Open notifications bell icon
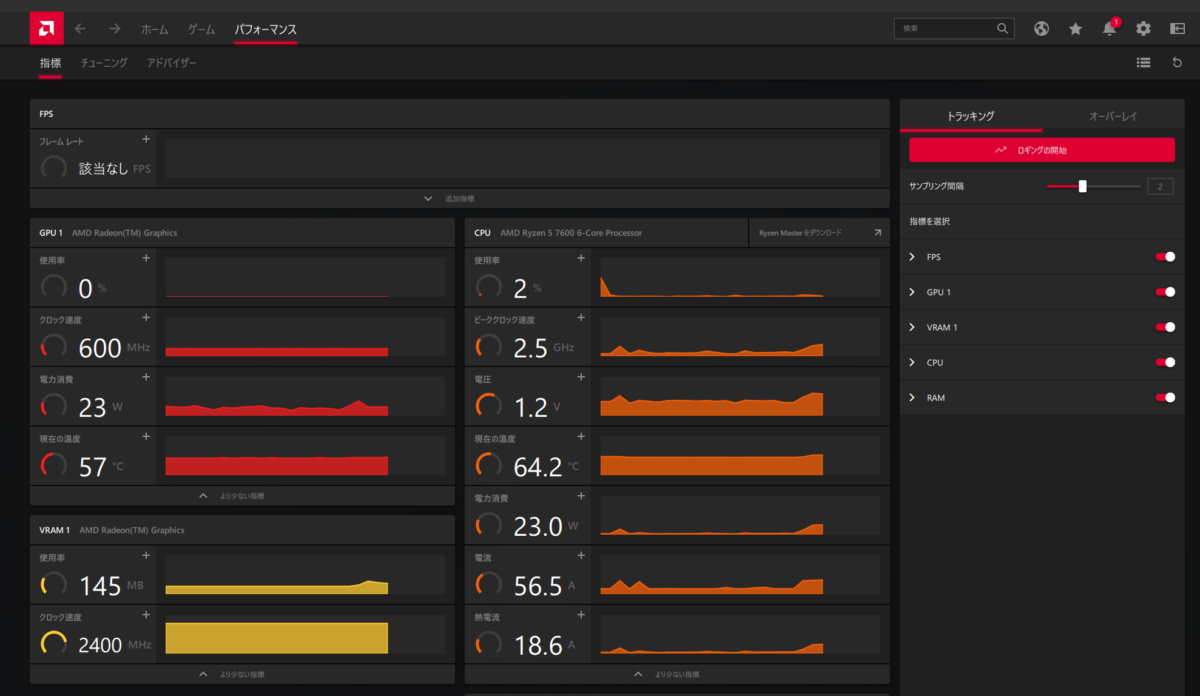Viewport: 1200px width, 696px height. pyautogui.click(x=1110, y=29)
